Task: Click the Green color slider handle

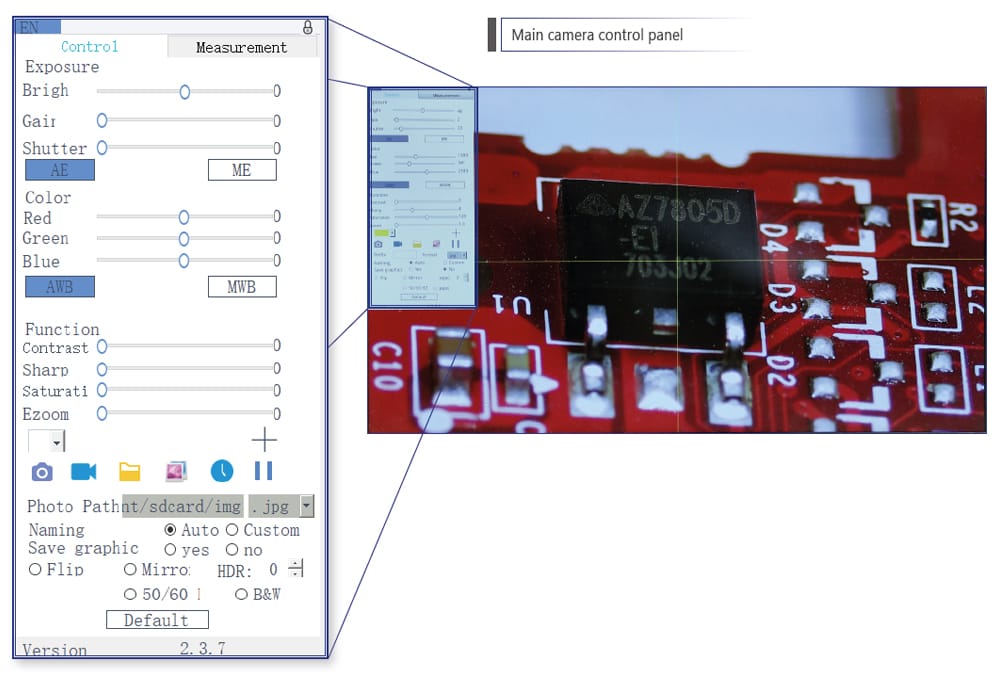Action: click(184, 239)
